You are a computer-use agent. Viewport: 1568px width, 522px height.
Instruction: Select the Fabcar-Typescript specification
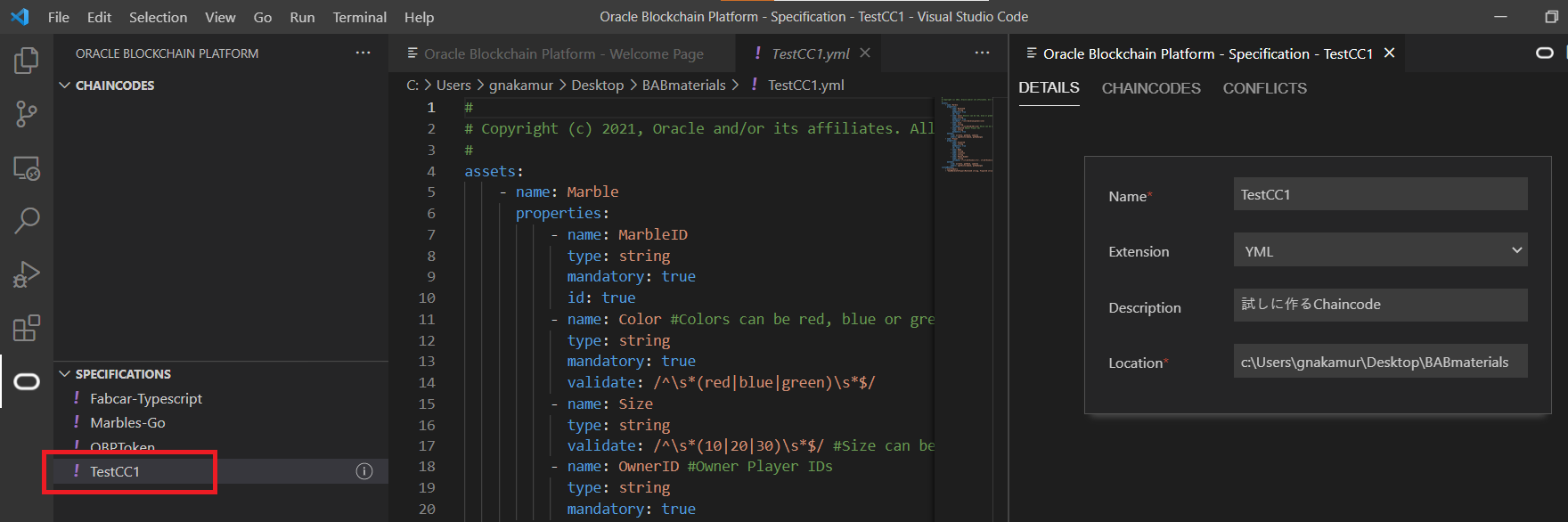coord(221,398)
